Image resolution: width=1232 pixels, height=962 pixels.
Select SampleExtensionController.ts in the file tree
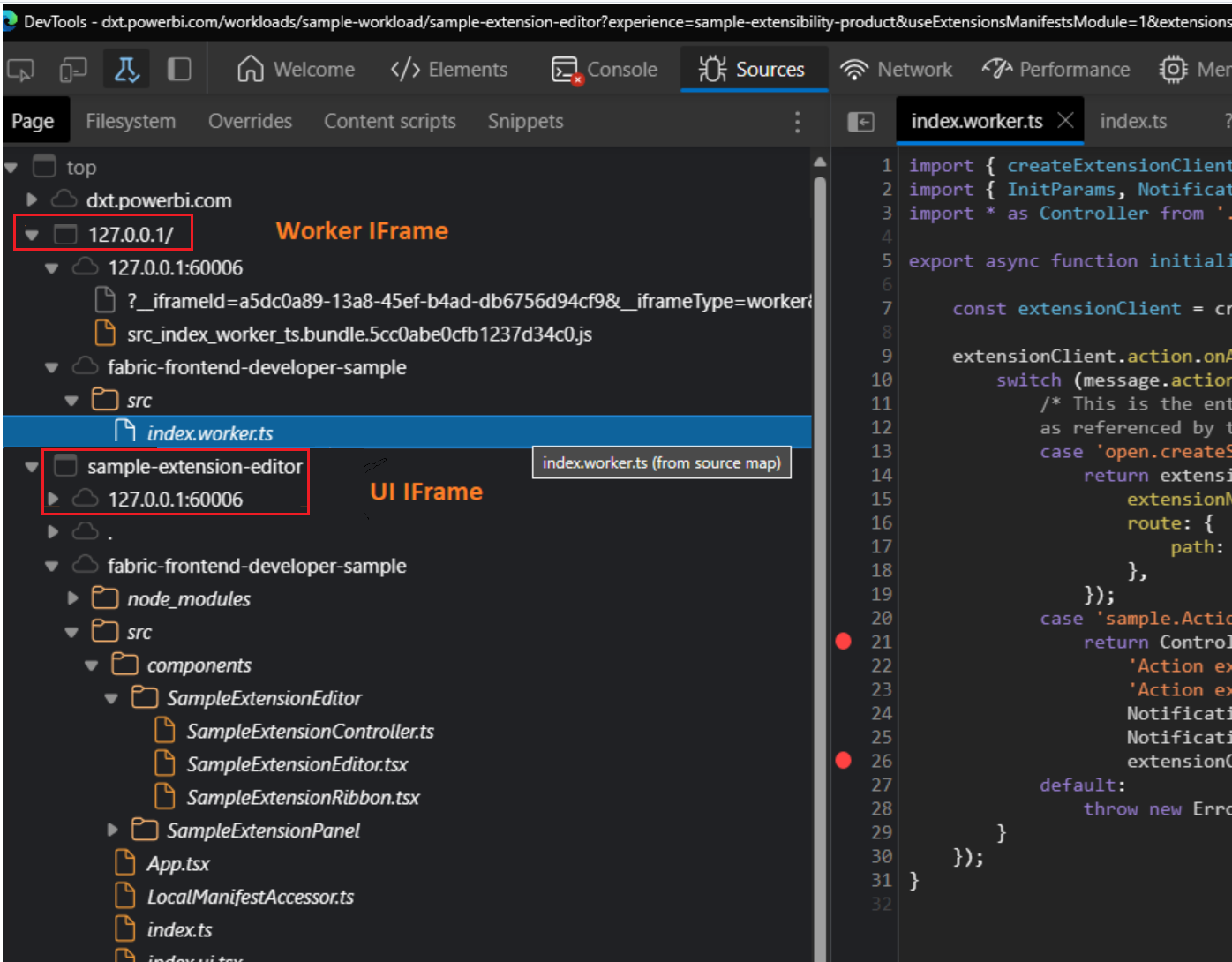pos(311,731)
